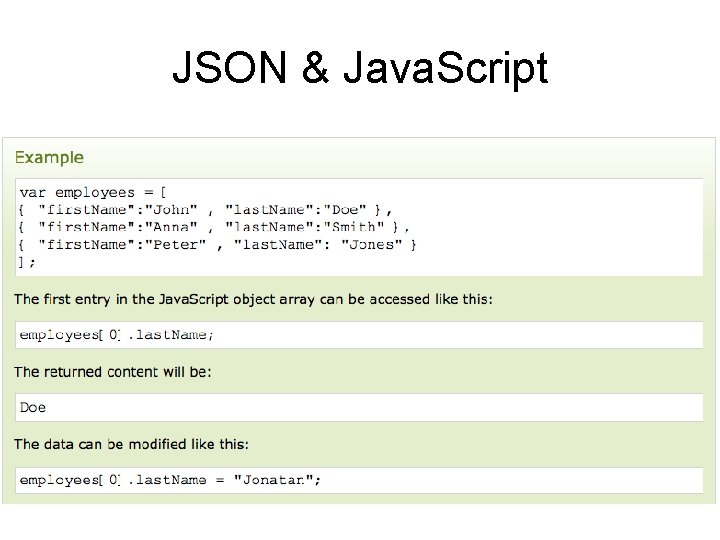The height and width of the screenshot is (540, 720).
Task: Click "The data can be modified like this:"
Action: [131, 443]
